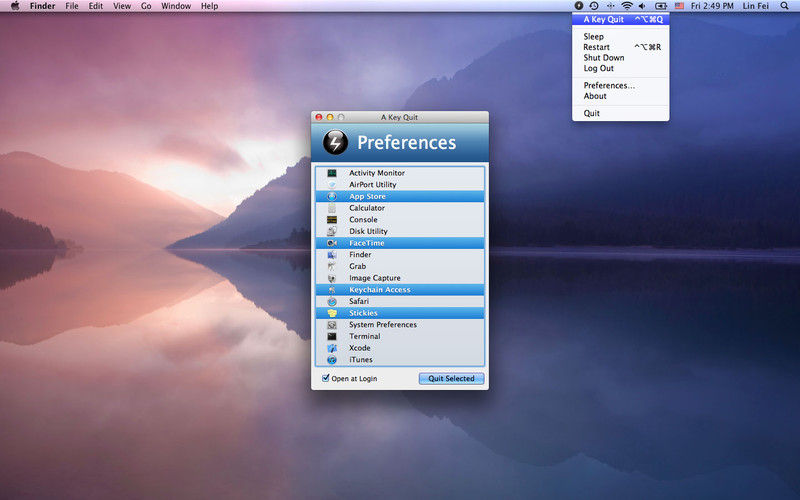The image size is (800, 500).
Task: Uncheck the Open at Login checkbox
Action: coord(326,378)
